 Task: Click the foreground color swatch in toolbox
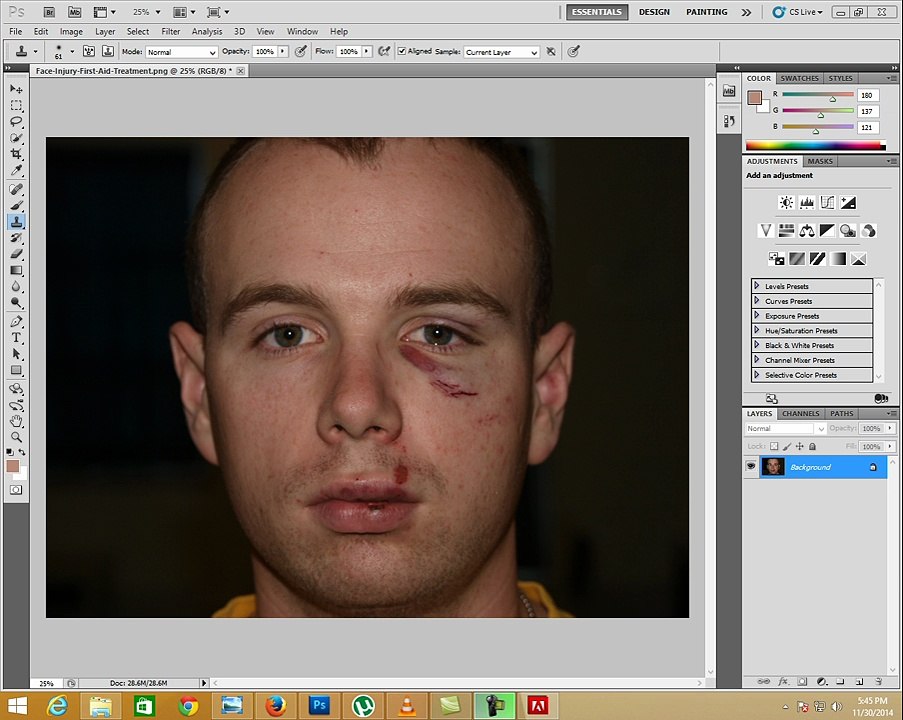pos(13,466)
